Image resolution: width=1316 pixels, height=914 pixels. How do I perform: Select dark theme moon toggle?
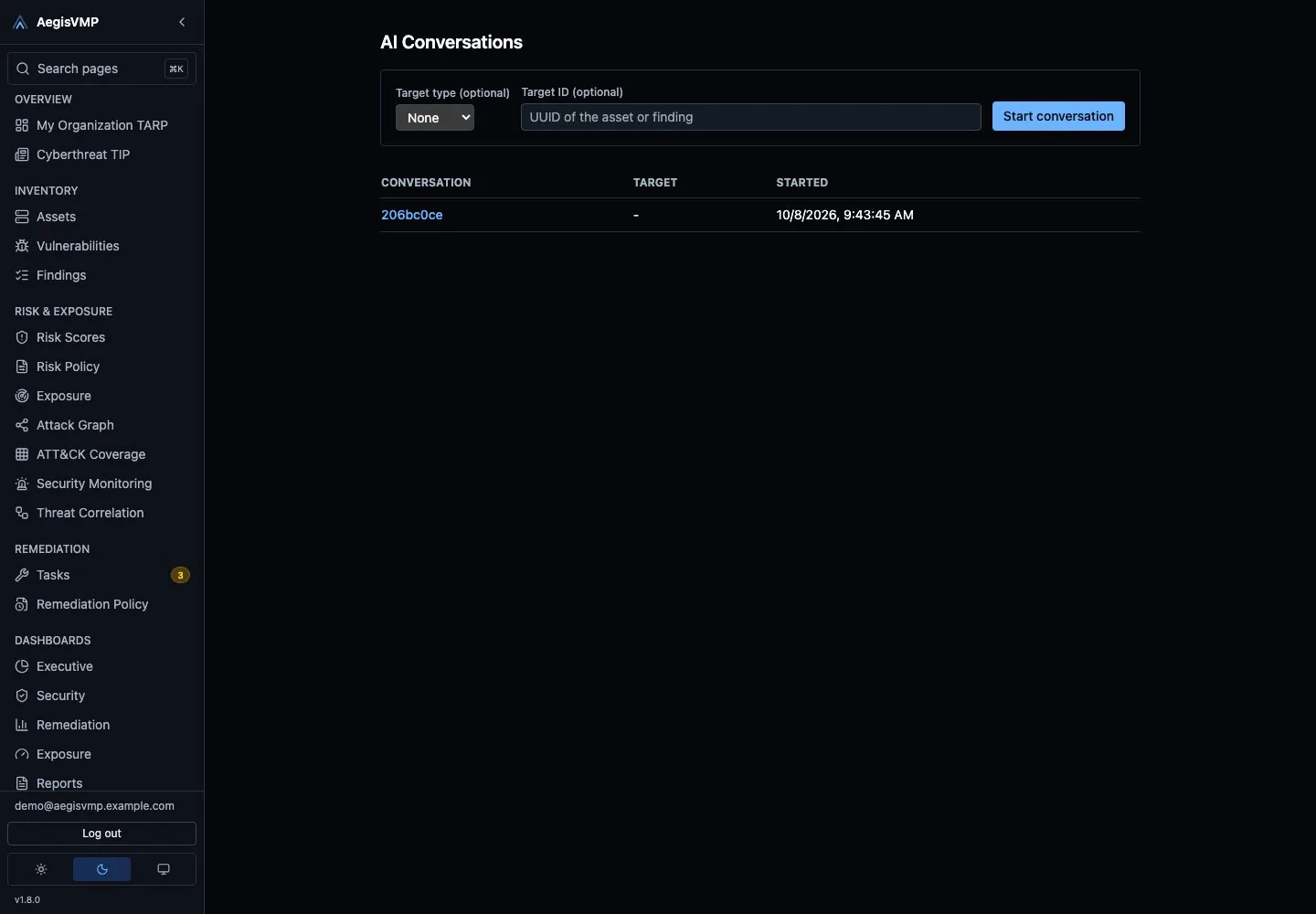click(102, 869)
